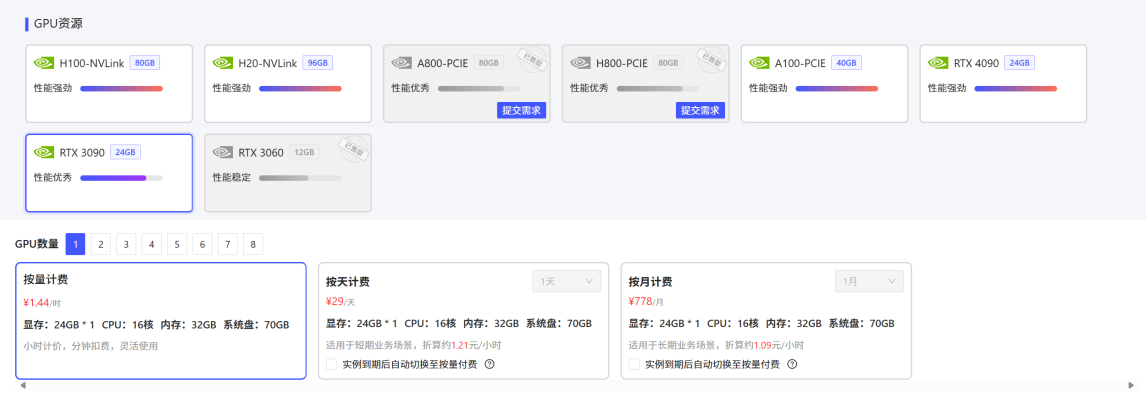Click 提交需求 on the H800-PCIE card
Image resolution: width=1146 pixels, height=394 pixels.
tap(701, 110)
